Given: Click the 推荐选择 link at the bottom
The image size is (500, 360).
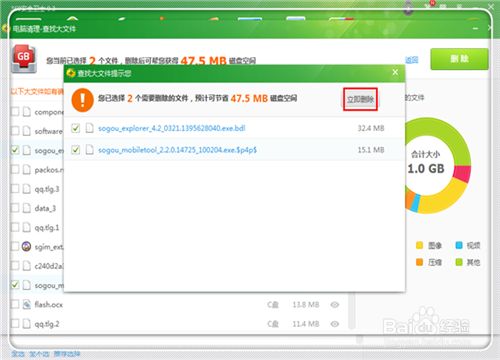Looking at the screenshot, I should [x=67, y=354].
